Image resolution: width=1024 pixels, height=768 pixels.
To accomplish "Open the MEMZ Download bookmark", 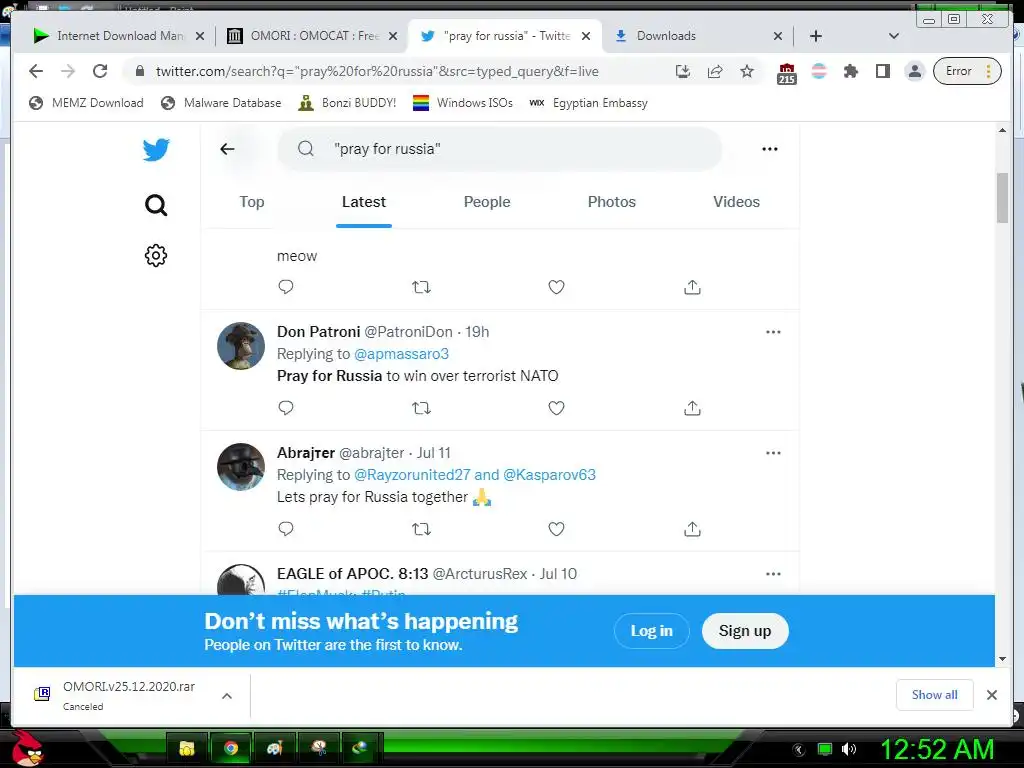I will click(86, 103).
